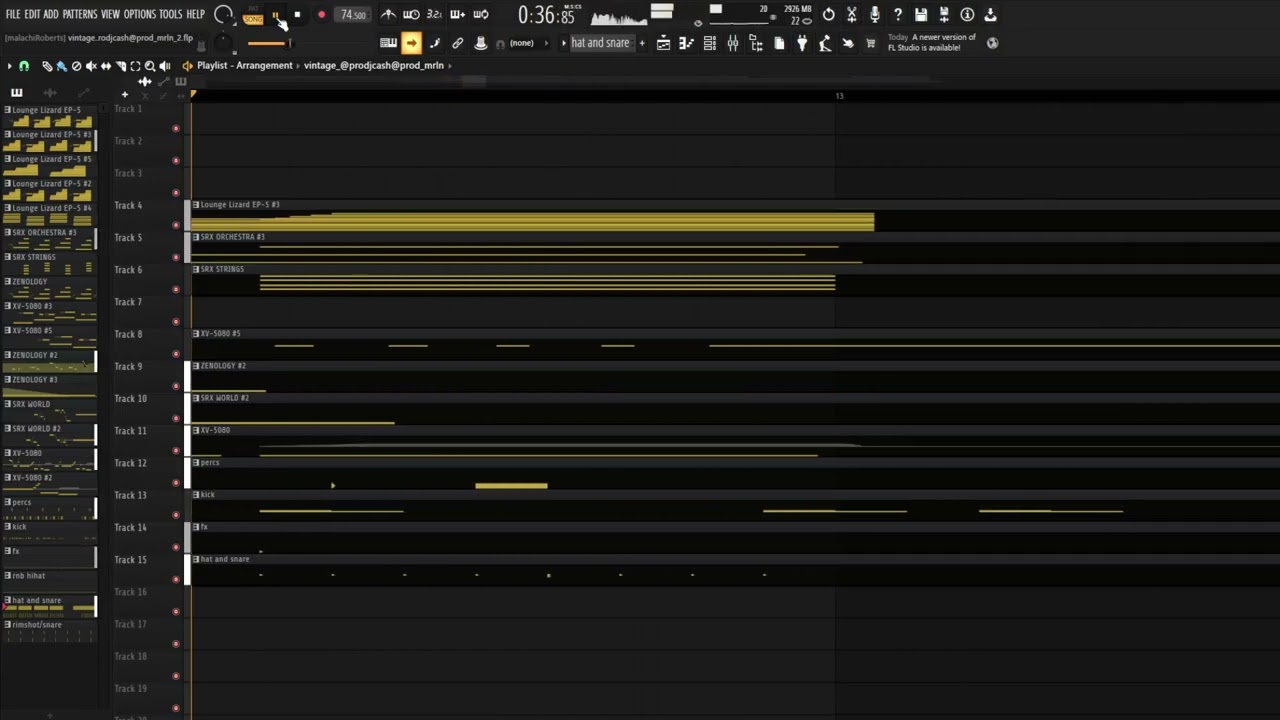Image resolution: width=1280 pixels, height=720 pixels.
Task: Select the Paint brush tool in Playlist
Action: pyautogui.click(x=61, y=66)
